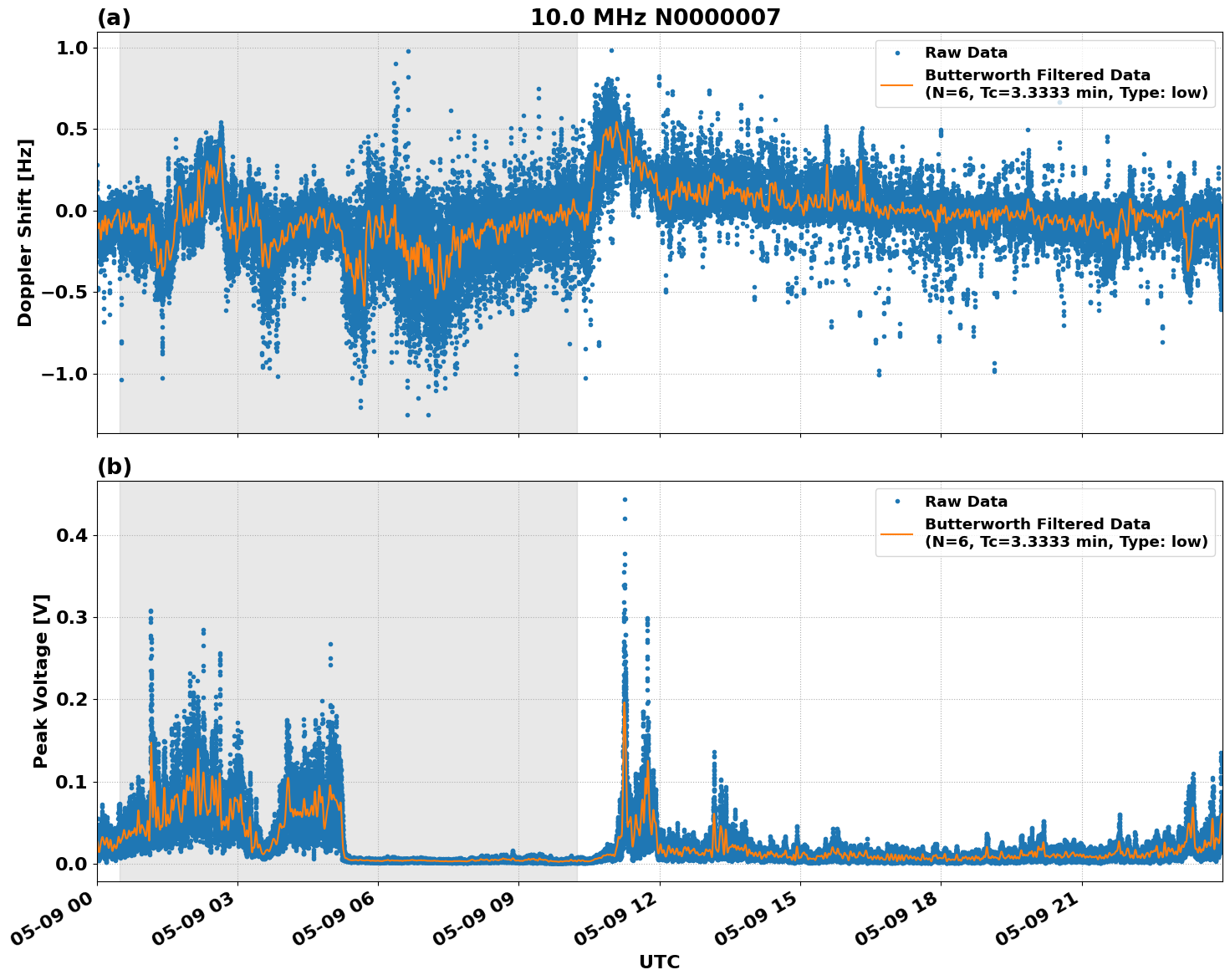Viewport: 1230px width, 980px height.
Task: Click "Raw Data" text in the Doppler Shift legend
Action: pyautogui.click(x=966, y=53)
